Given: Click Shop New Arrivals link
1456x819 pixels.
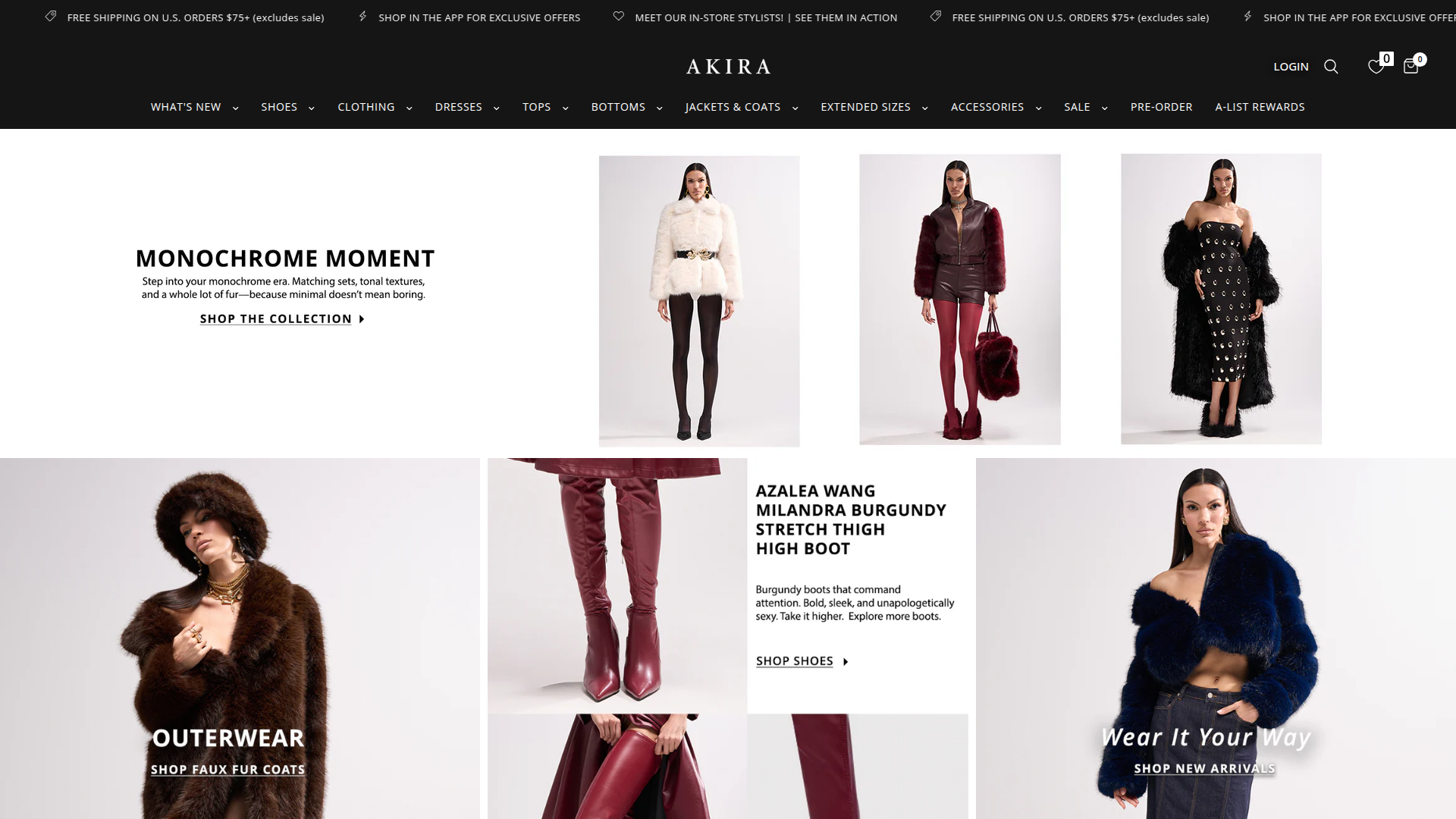Looking at the screenshot, I should 1204,769.
